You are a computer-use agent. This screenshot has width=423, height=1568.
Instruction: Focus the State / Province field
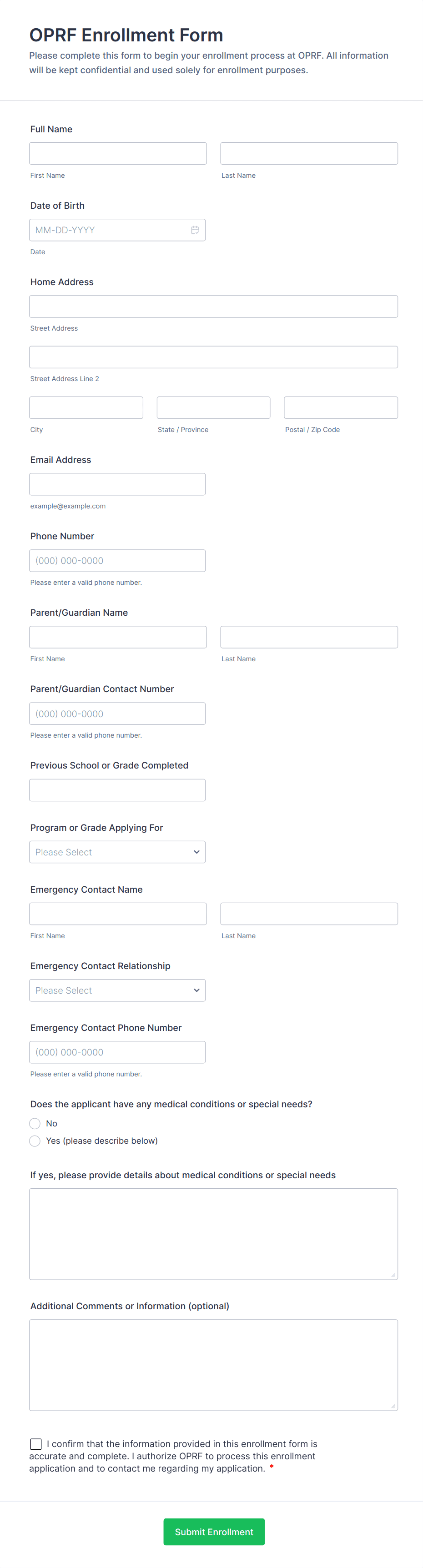[x=213, y=408]
